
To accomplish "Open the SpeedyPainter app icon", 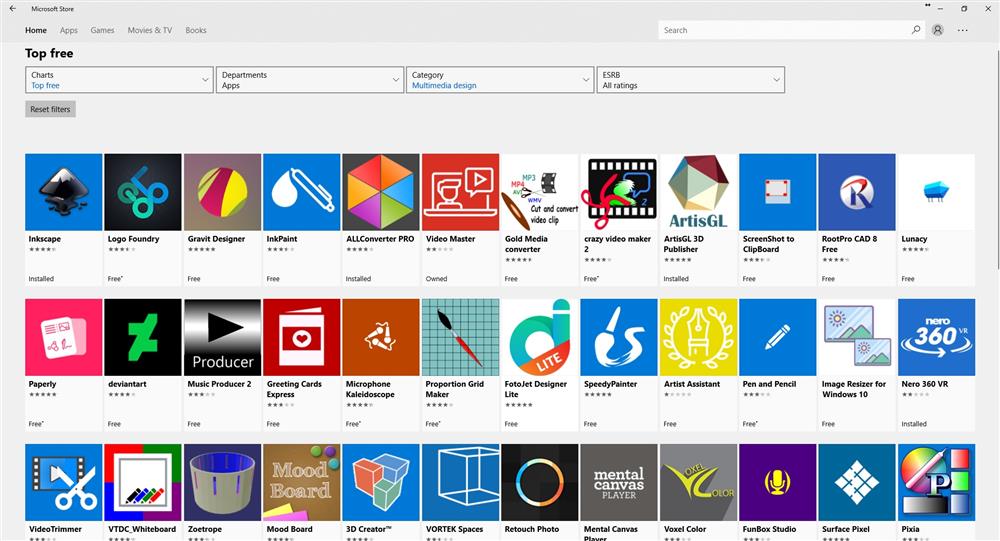I will (x=619, y=337).
